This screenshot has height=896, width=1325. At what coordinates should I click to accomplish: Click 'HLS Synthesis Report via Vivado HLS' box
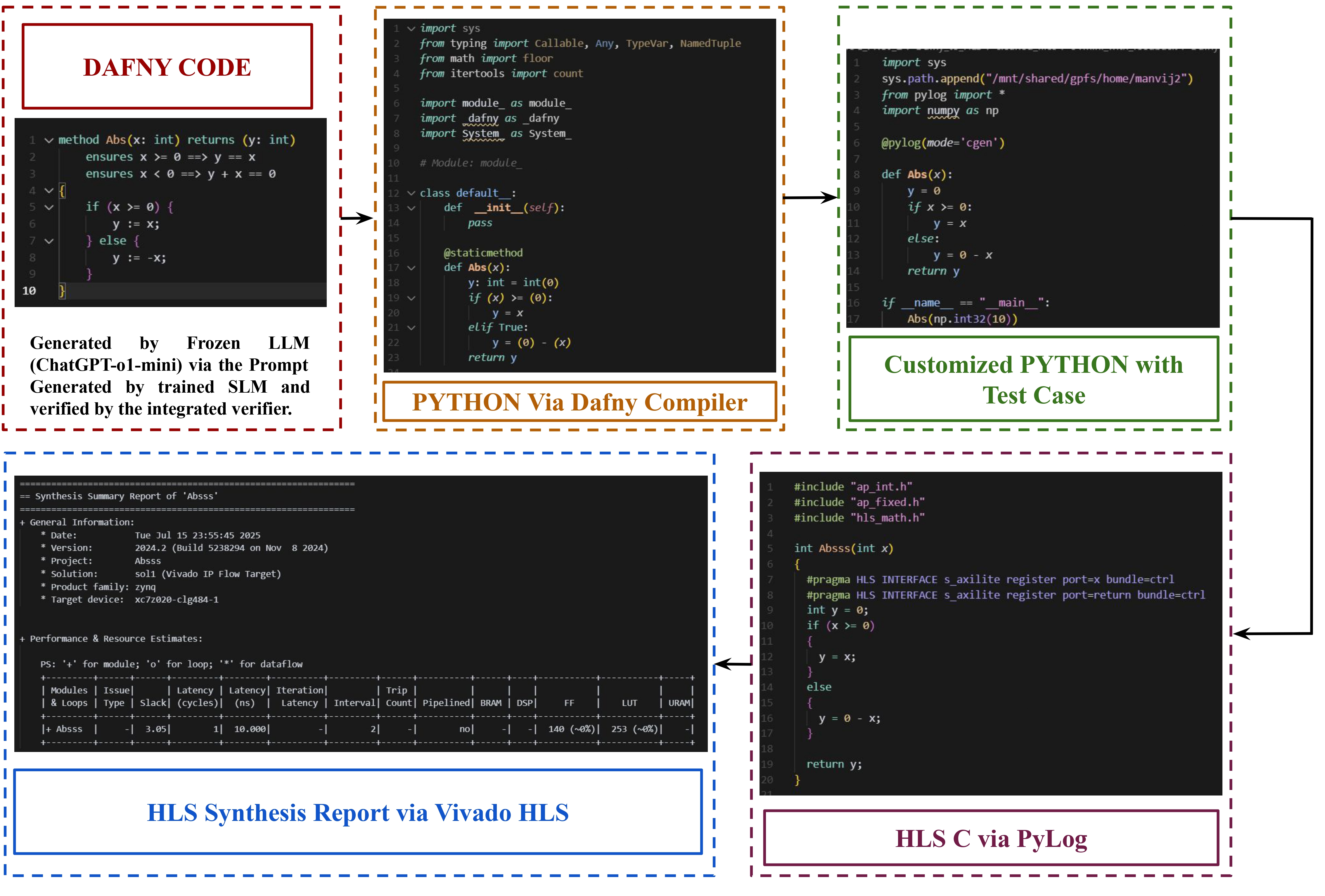click(357, 813)
